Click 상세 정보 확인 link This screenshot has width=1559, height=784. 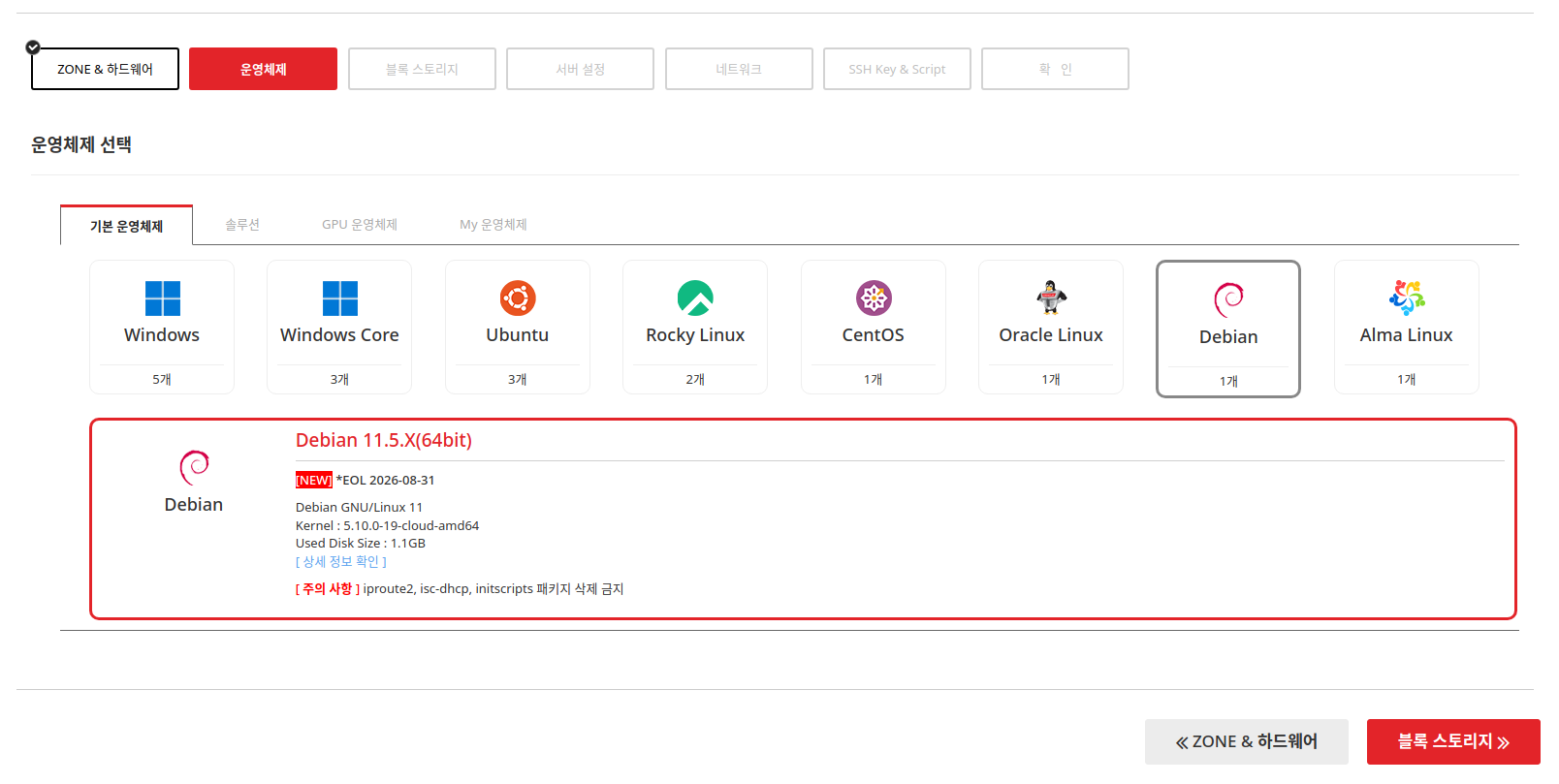[341, 562]
